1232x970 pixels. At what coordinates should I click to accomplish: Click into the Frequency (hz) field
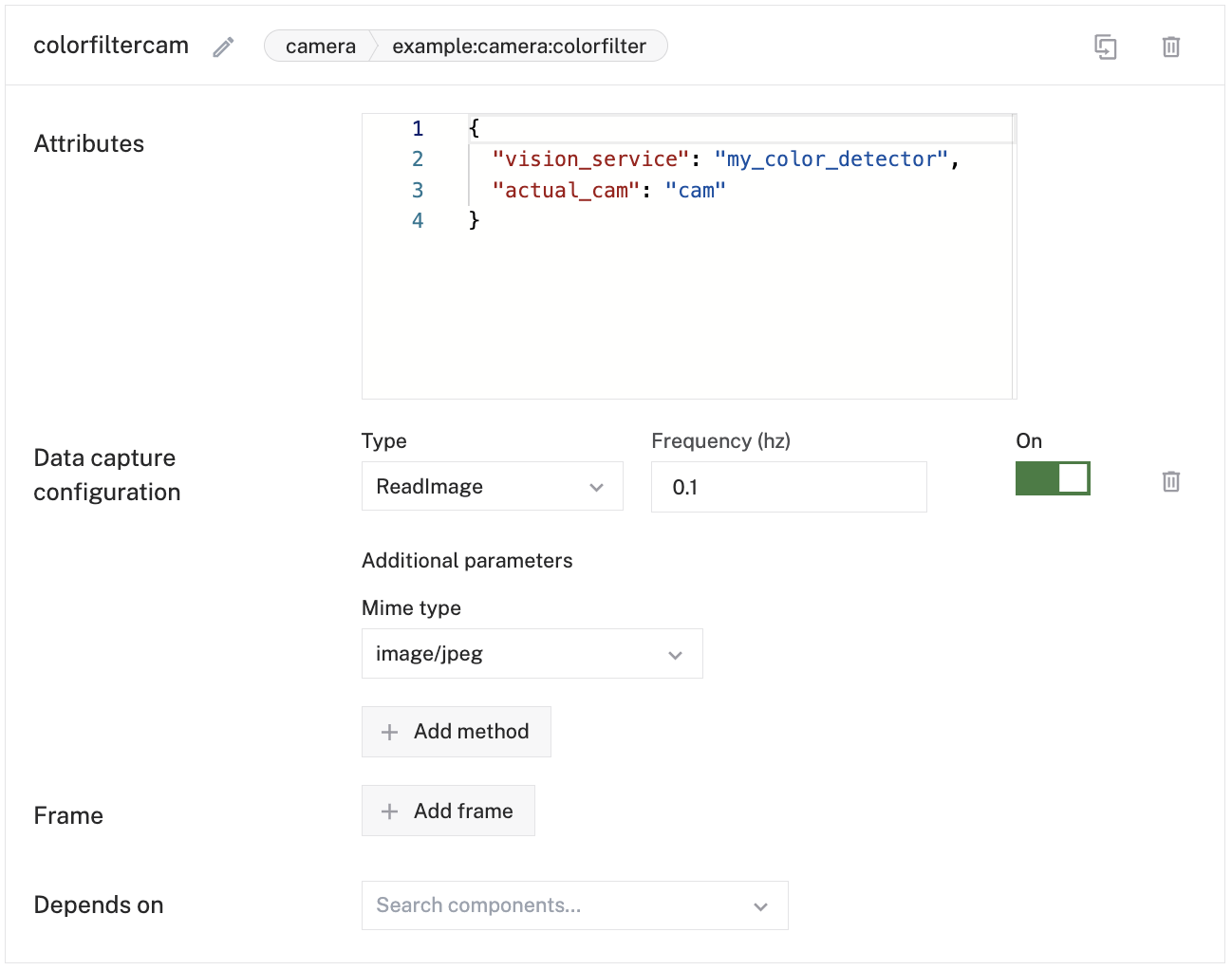pyautogui.click(x=788, y=488)
